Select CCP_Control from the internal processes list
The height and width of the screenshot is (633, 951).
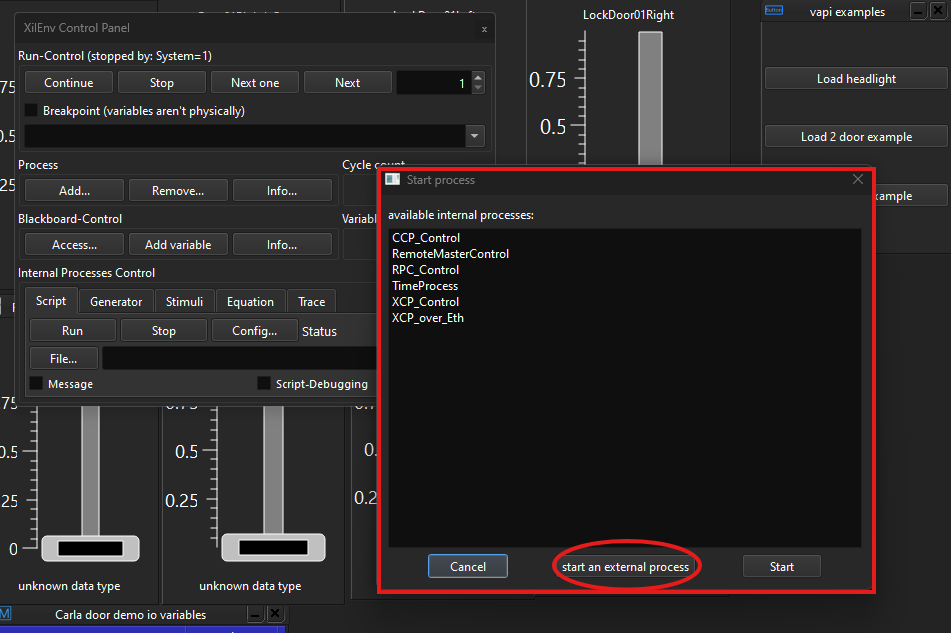tap(426, 238)
